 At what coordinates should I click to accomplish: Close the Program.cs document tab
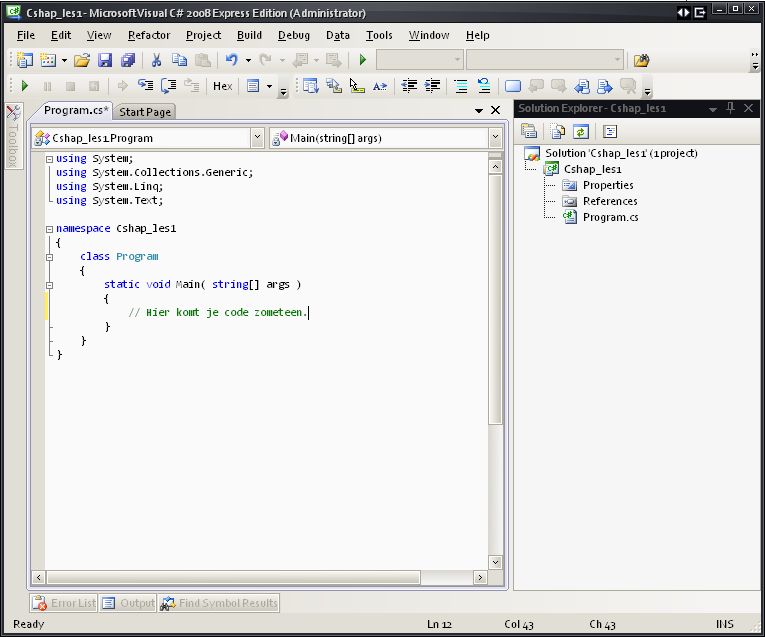coord(495,110)
